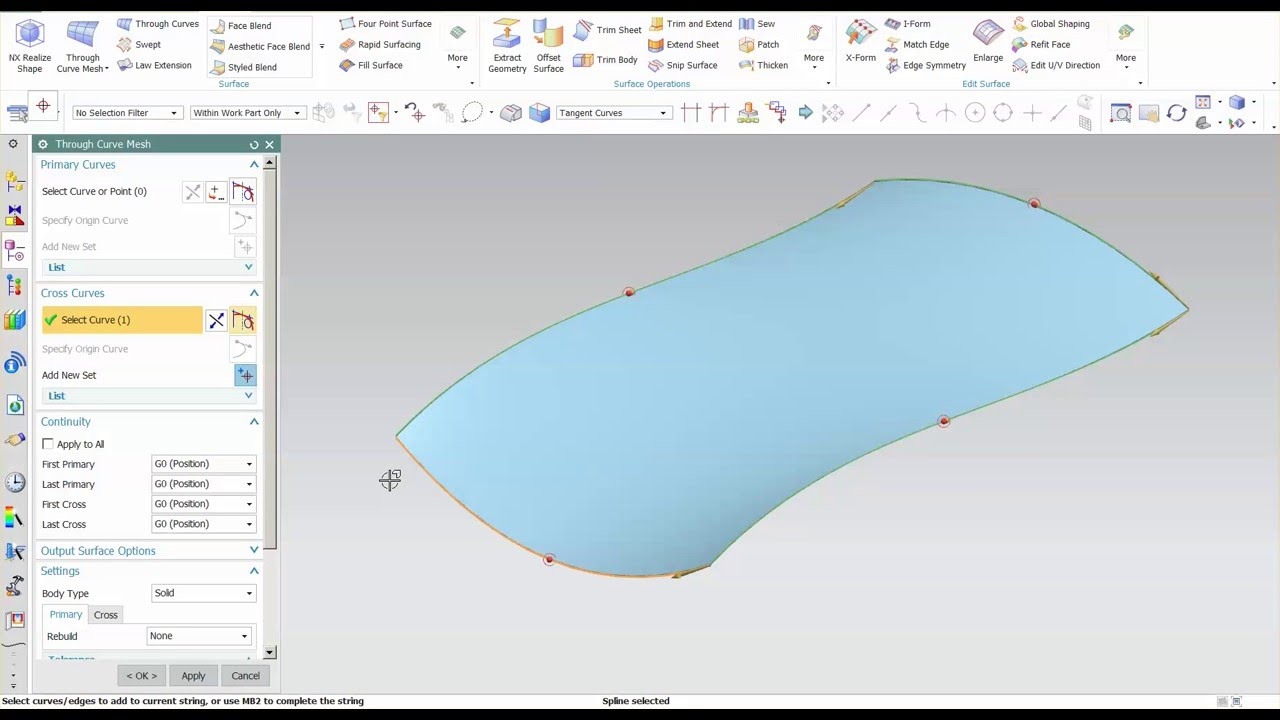Screen dimensions: 1280x720
Task: Activate the Aesthetic Face Blend tool
Action: click(260, 47)
